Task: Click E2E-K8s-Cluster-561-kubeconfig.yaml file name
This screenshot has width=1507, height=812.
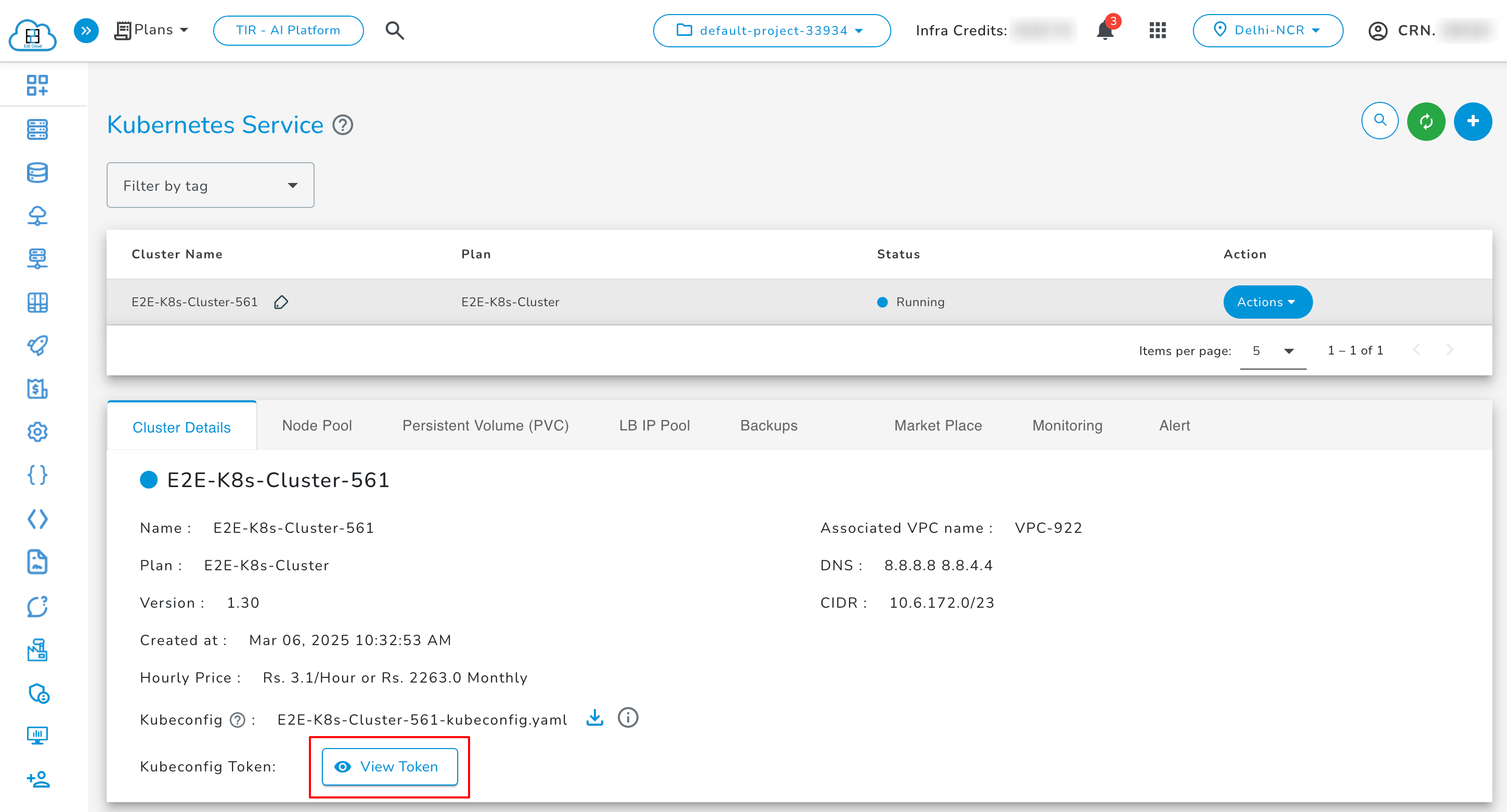Action: 422,719
